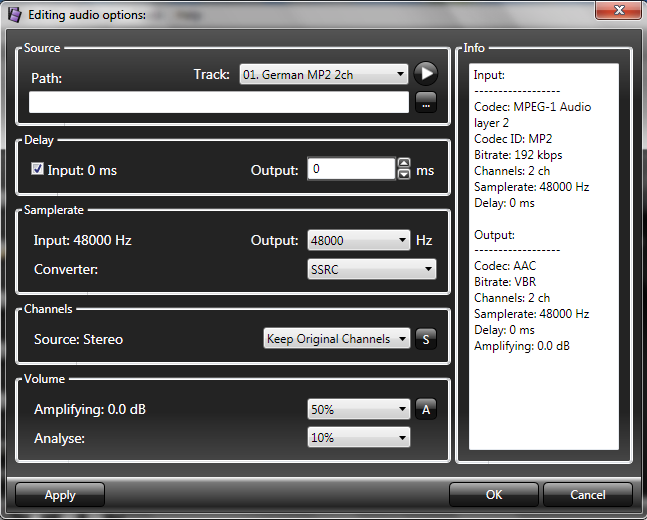Click the S button beside channels
The height and width of the screenshot is (520, 647).
click(x=426, y=339)
